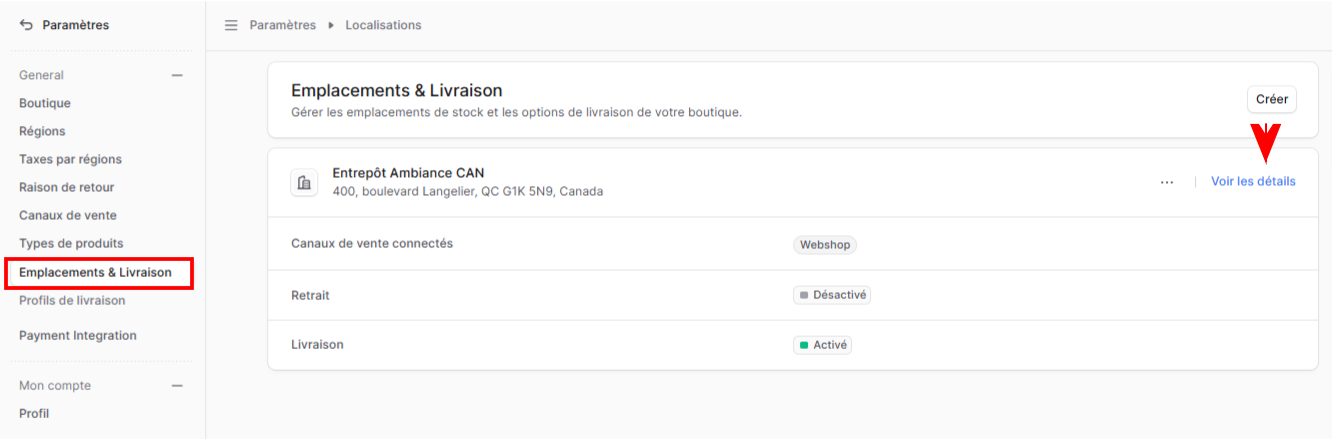Image resolution: width=1332 pixels, height=439 pixels.
Task: Open the three-dot menu for Entrepôt Ambiance CAN
Action: click(x=1167, y=182)
